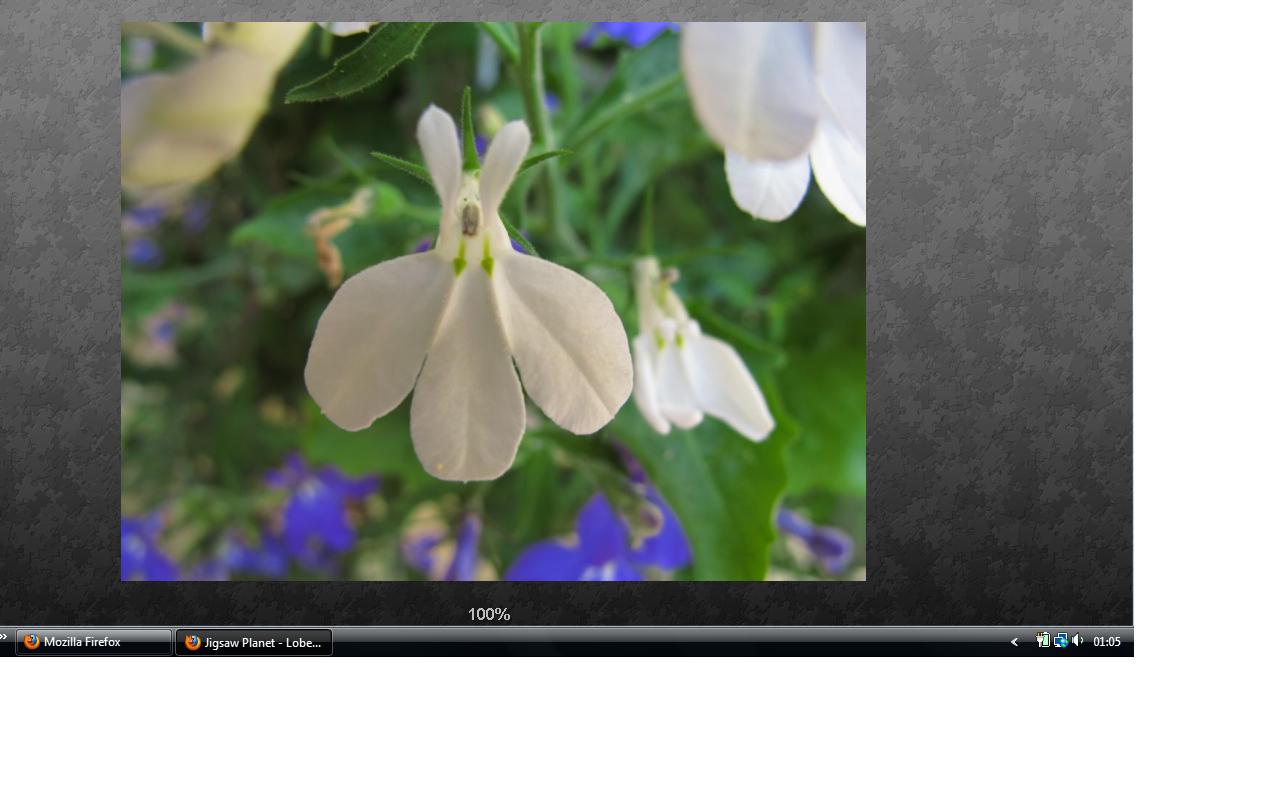Expand the Quick Launch overflow chevron
The image size is (1280, 800).
pos(4,637)
